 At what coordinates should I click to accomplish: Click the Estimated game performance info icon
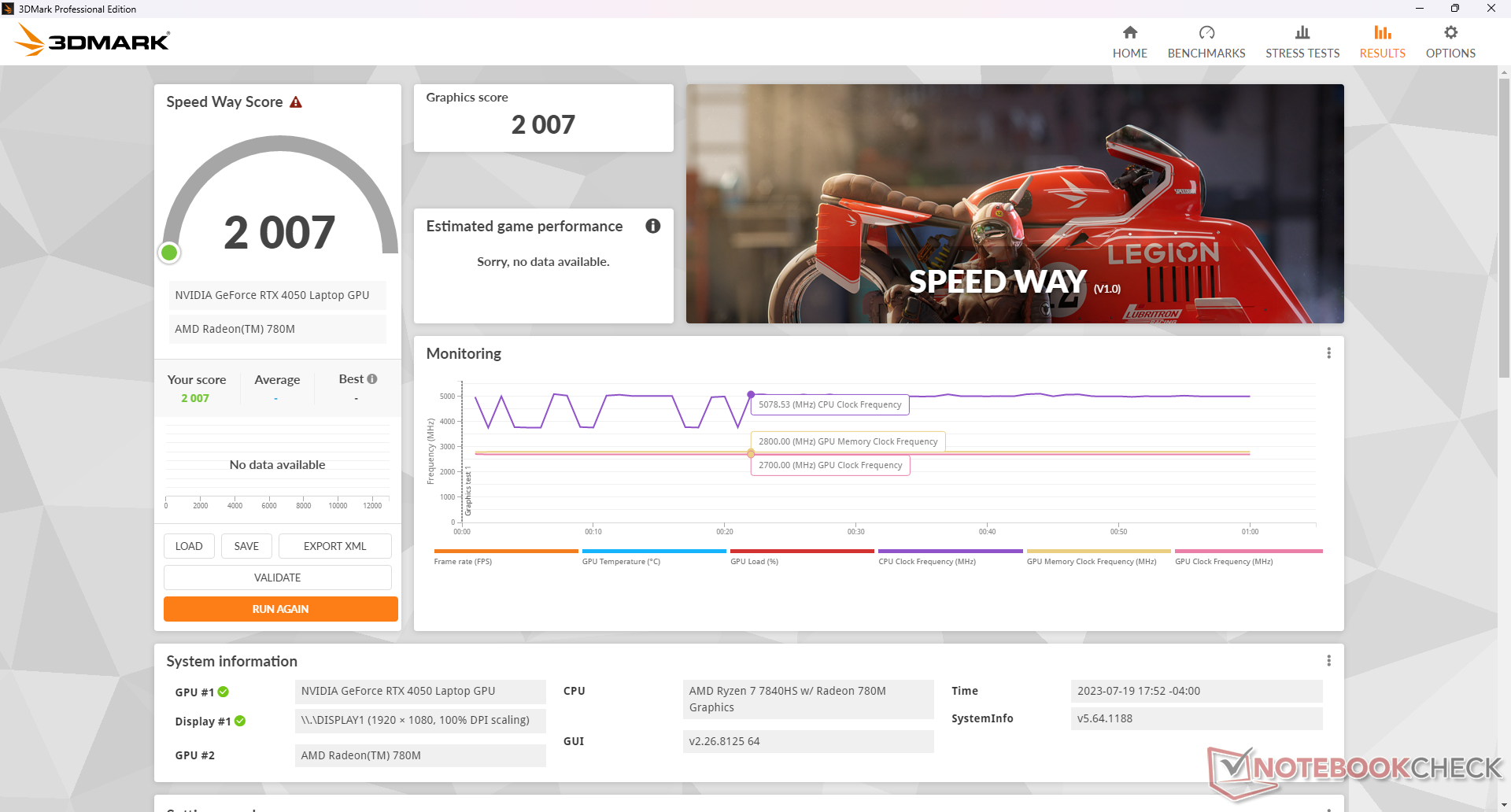tap(652, 227)
